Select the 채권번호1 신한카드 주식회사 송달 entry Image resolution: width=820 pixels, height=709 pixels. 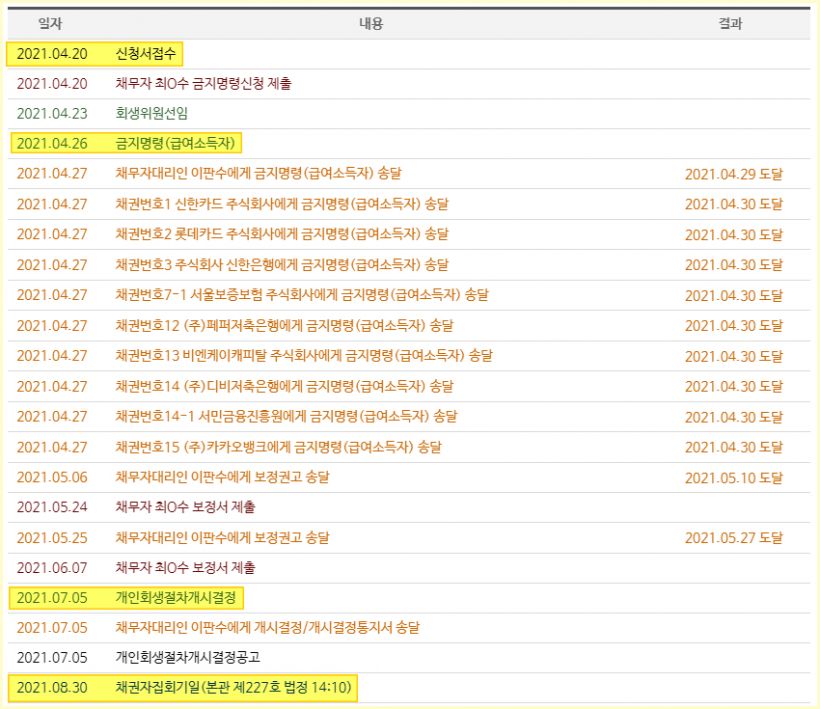coord(282,204)
